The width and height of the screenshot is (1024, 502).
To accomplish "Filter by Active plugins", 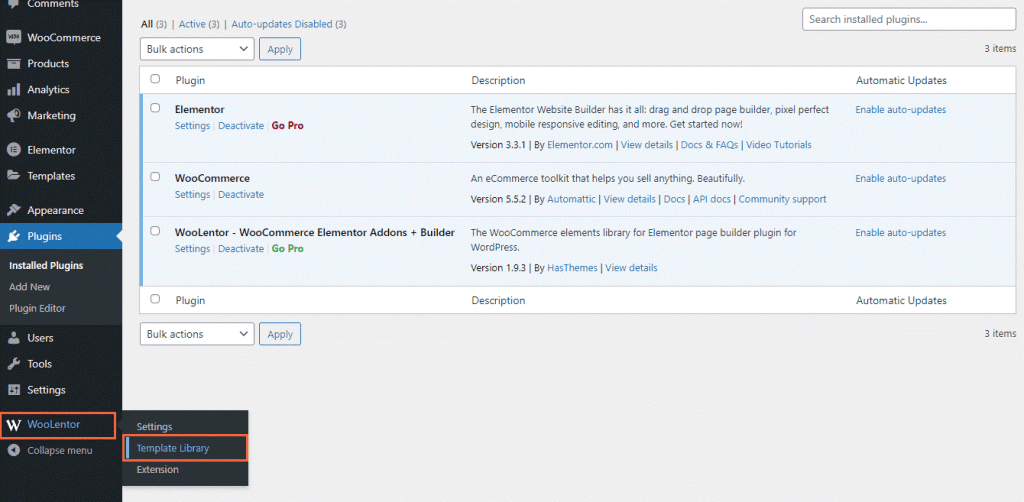I will pyautogui.click(x=192, y=24).
